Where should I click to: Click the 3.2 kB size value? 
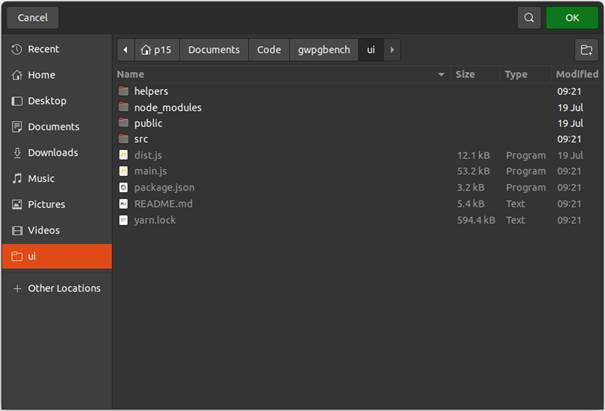(471, 188)
